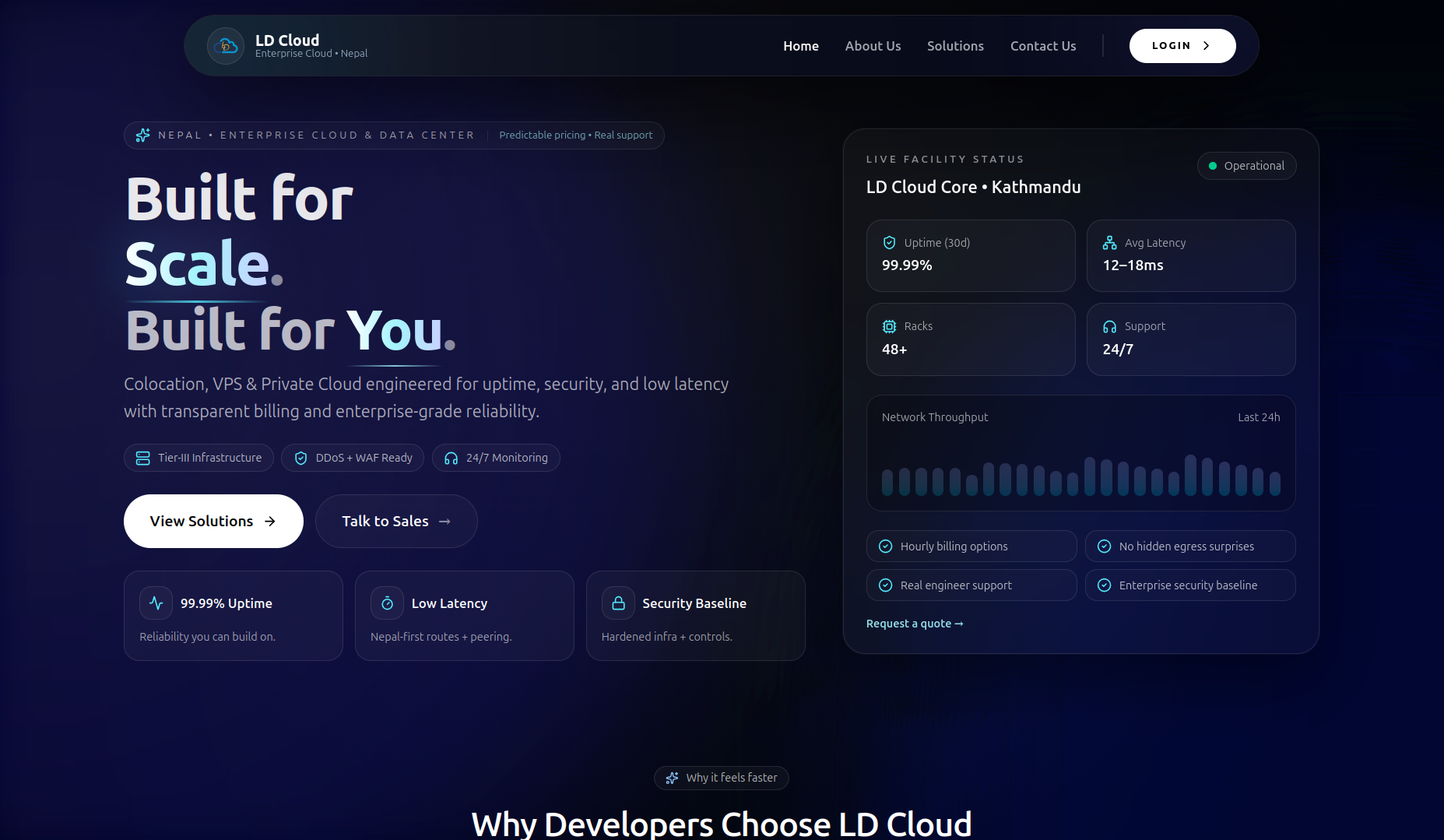This screenshot has width=1444, height=840.
Task: Click the 12–18ms latency value
Action: [1133, 265]
